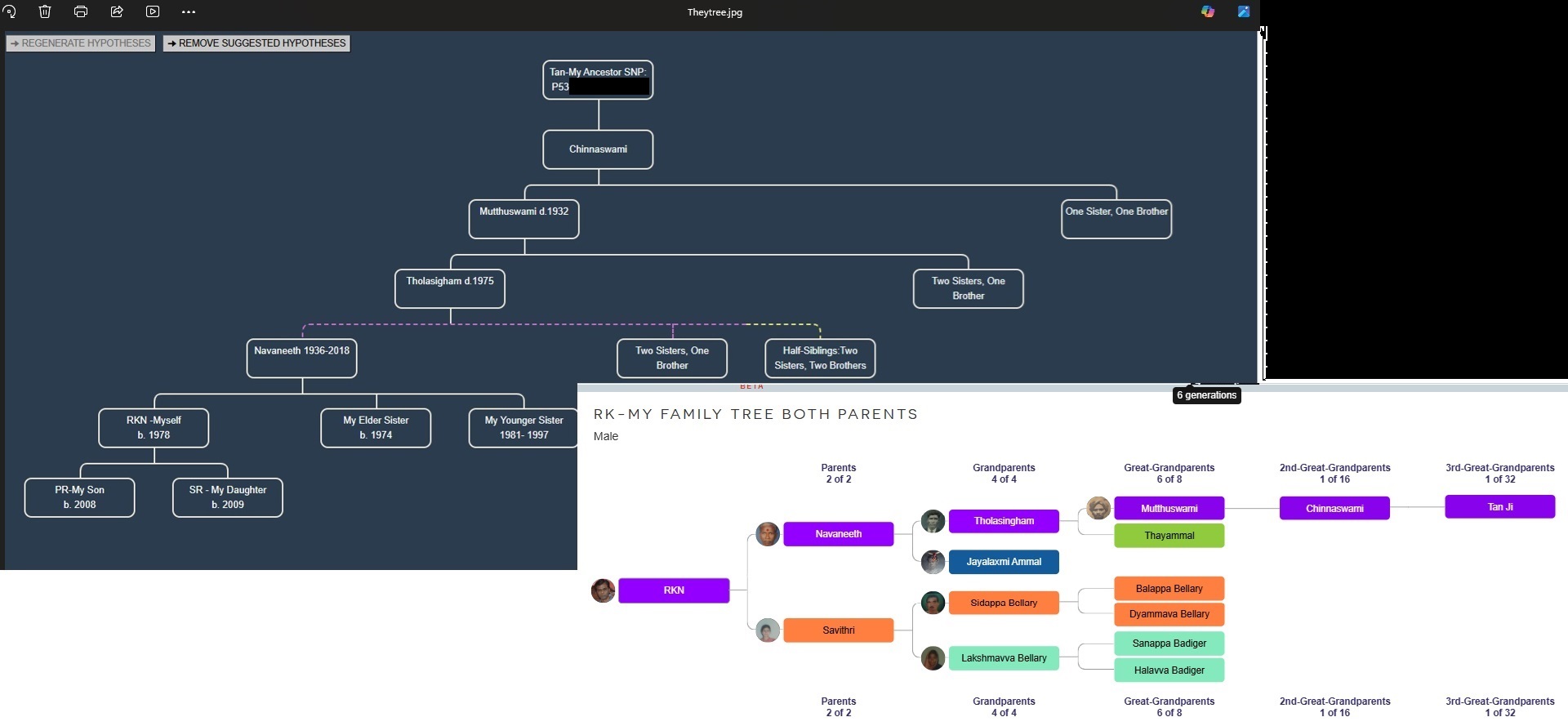Open Lakshmavva Bellary's profile photo thumbnail
Screen dimensions: 1568x726
click(933, 658)
